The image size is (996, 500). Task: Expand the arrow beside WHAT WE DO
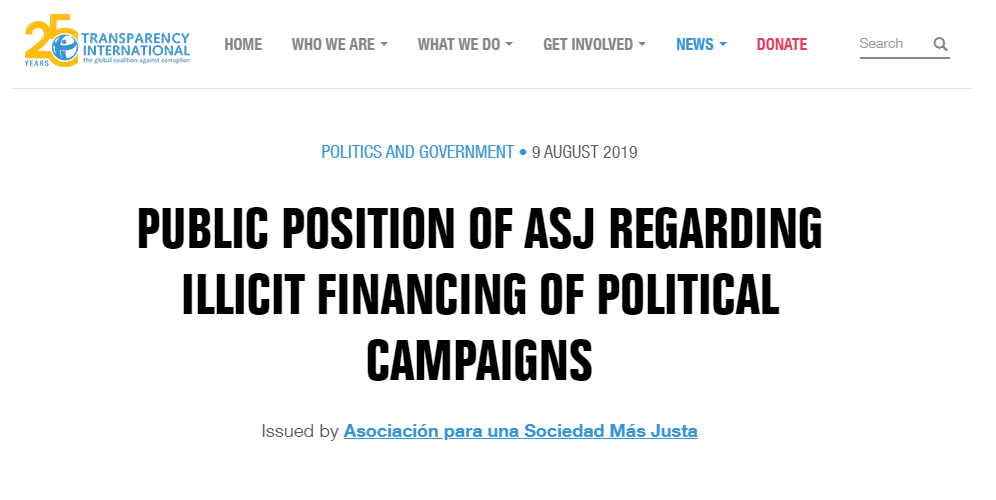tap(509, 45)
